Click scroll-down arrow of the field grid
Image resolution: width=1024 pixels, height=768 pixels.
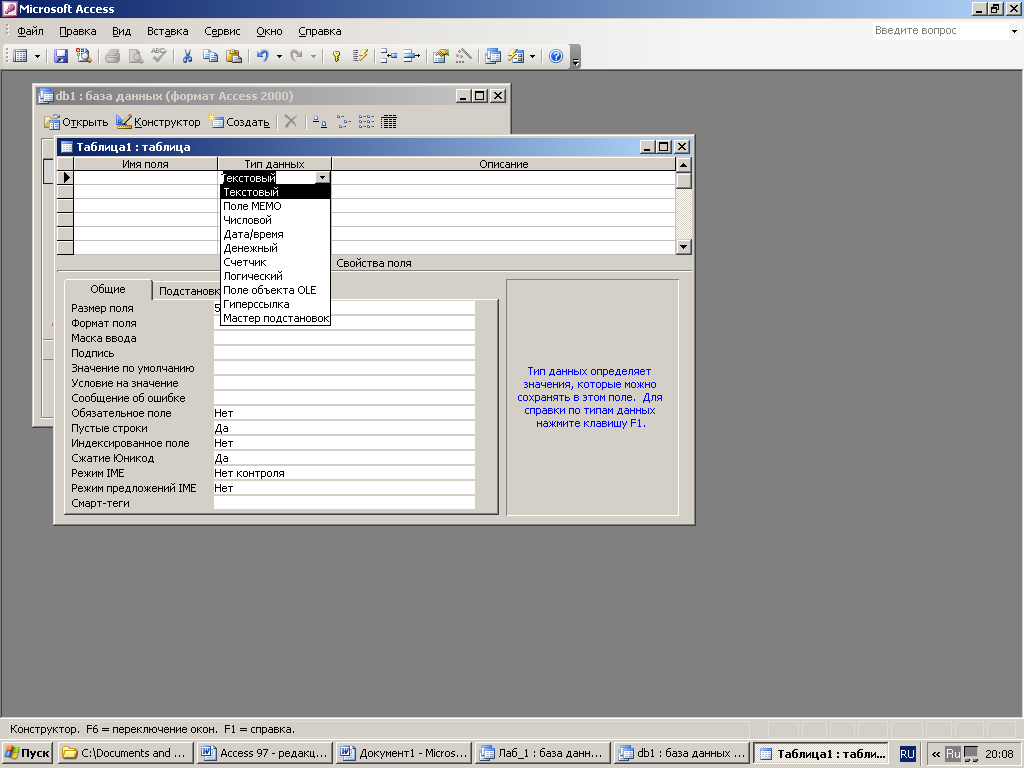click(x=684, y=247)
